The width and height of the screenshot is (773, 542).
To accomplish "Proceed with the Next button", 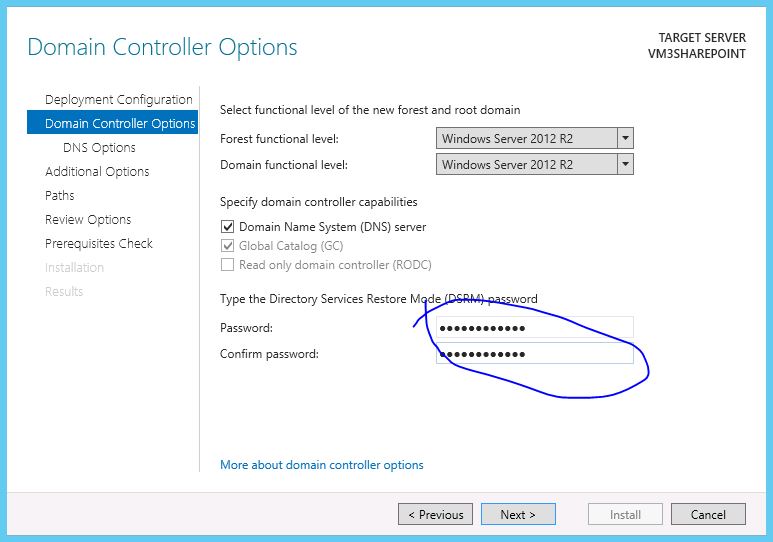I will 518,514.
